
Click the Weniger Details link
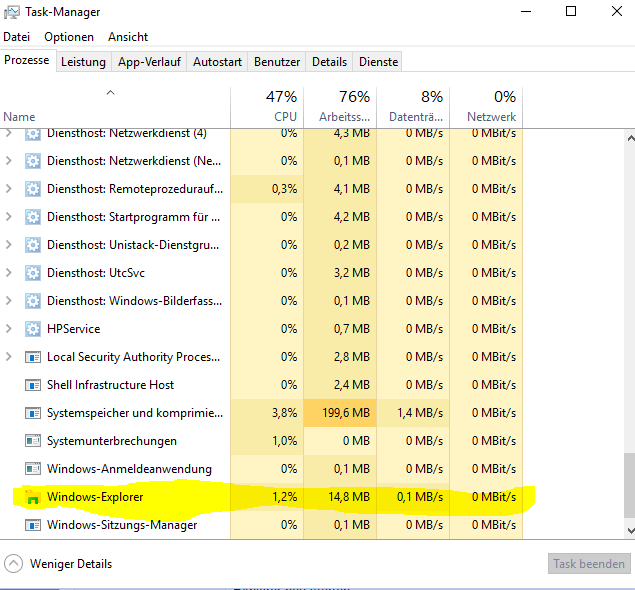pos(71,564)
